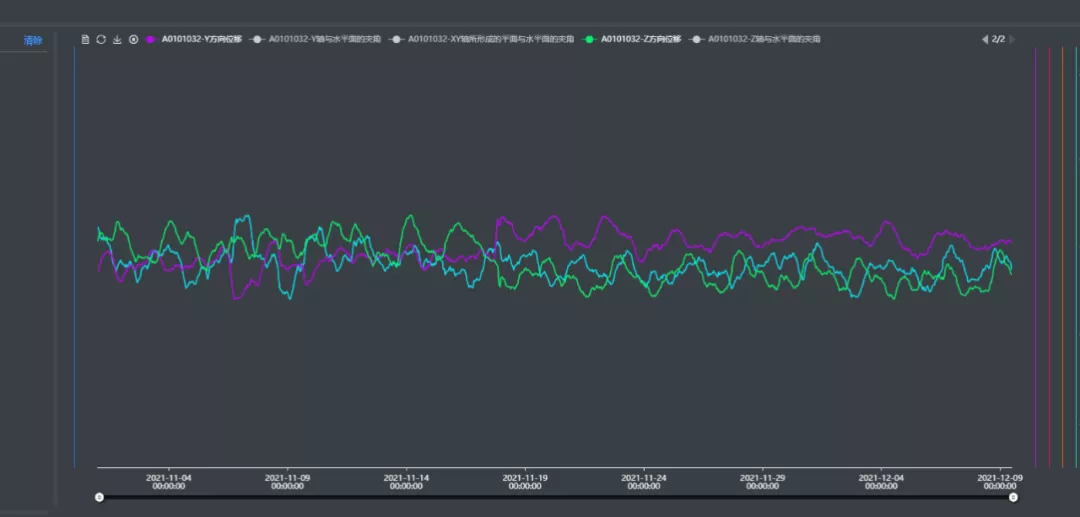Click the right zoom slider handle

(1013, 496)
